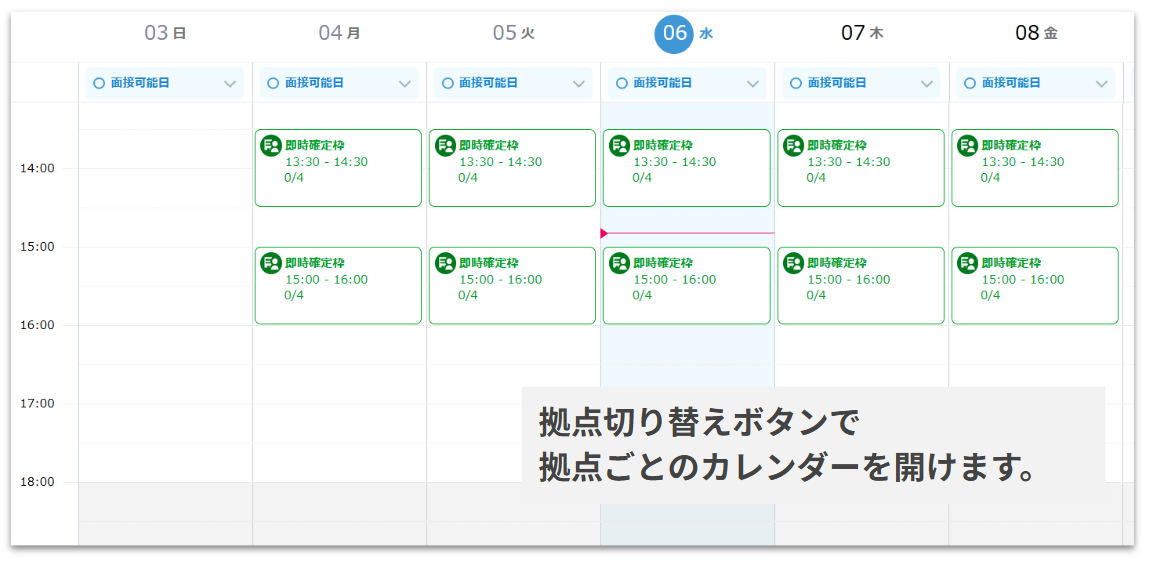The width and height of the screenshot is (1156, 563).
Task: Click the pink current-time marker on Wednesday
Action: pos(604,234)
